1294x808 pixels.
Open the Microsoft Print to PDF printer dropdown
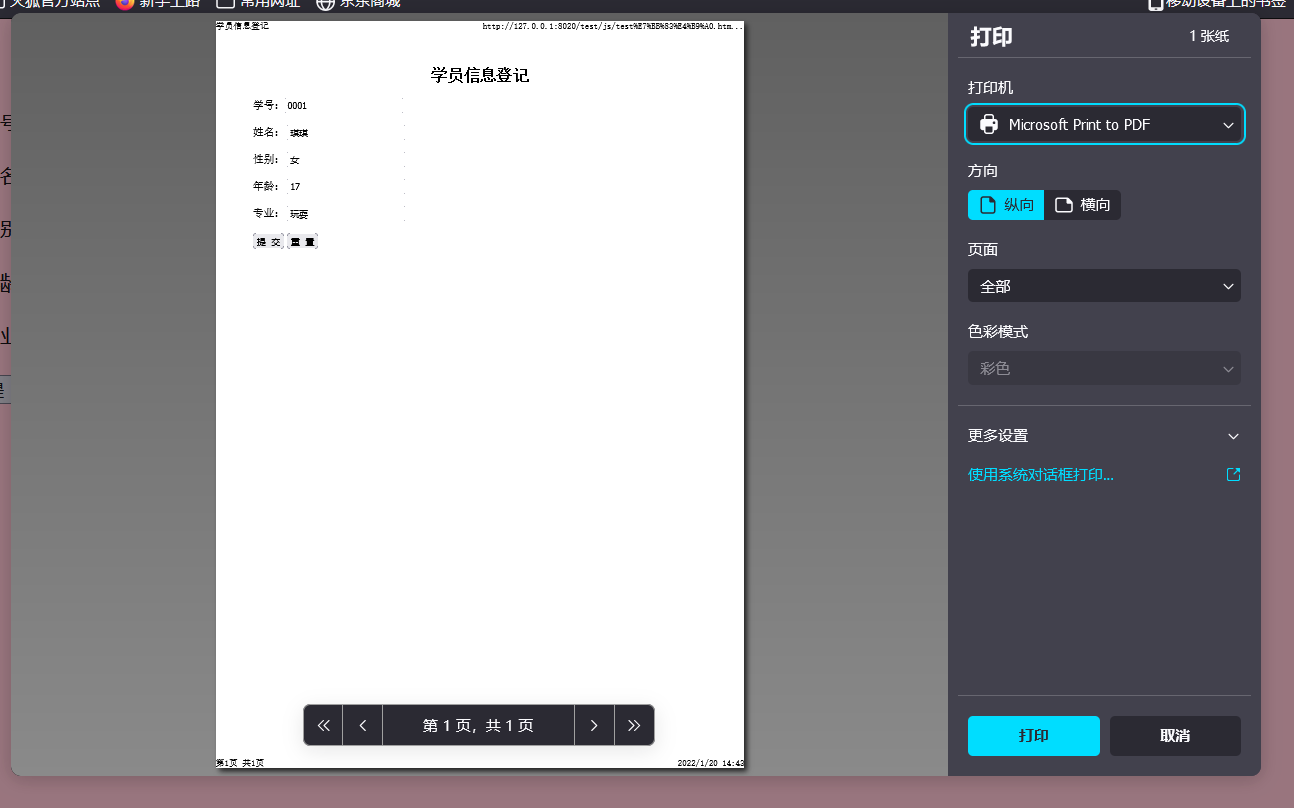point(1104,124)
